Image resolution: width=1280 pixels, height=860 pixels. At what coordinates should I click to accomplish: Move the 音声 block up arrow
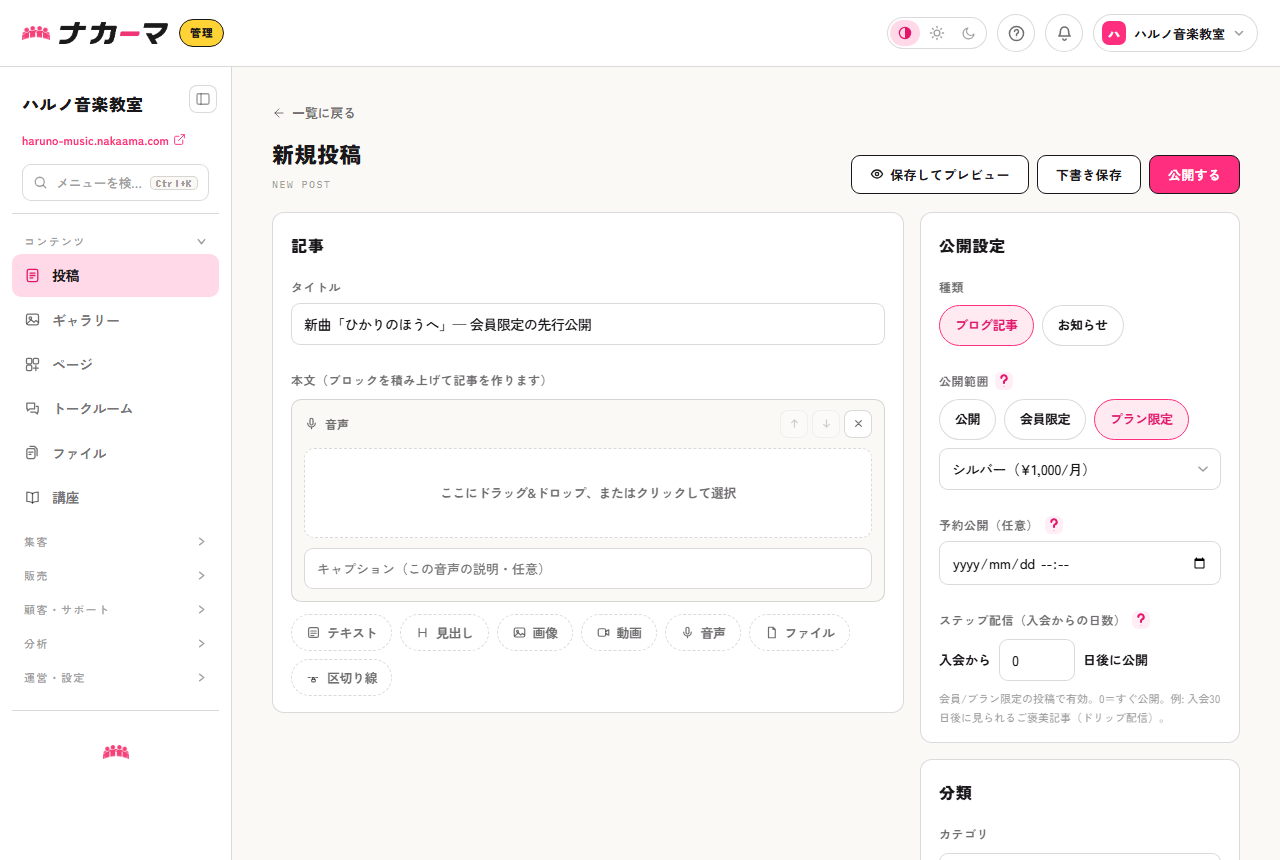794,424
